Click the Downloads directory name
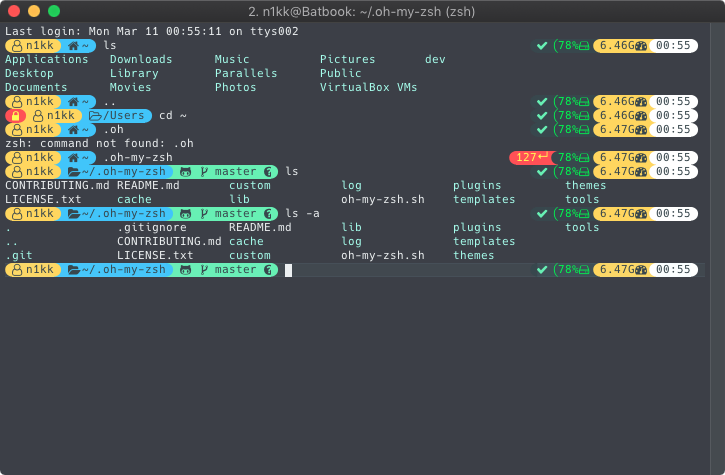725x475 pixels. 141,60
